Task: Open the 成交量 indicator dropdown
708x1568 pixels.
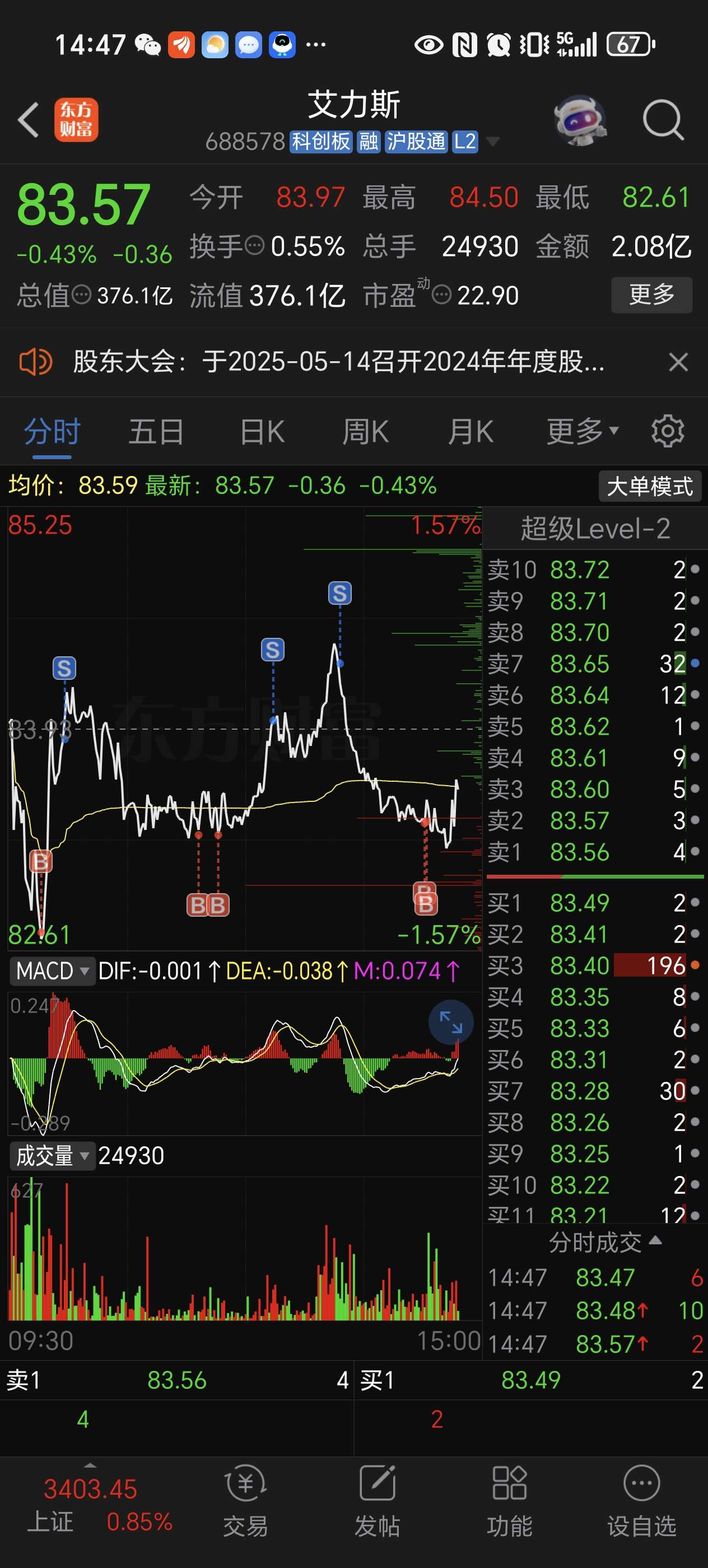Action: 52,1155
